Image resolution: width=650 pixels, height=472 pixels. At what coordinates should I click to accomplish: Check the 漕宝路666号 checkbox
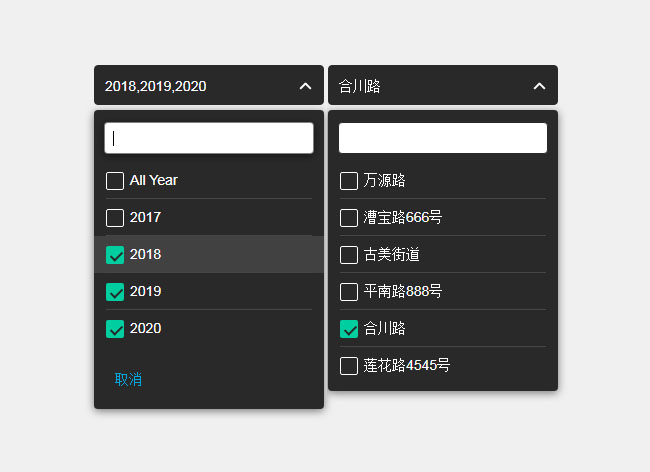pyautogui.click(x=349, y=218)
